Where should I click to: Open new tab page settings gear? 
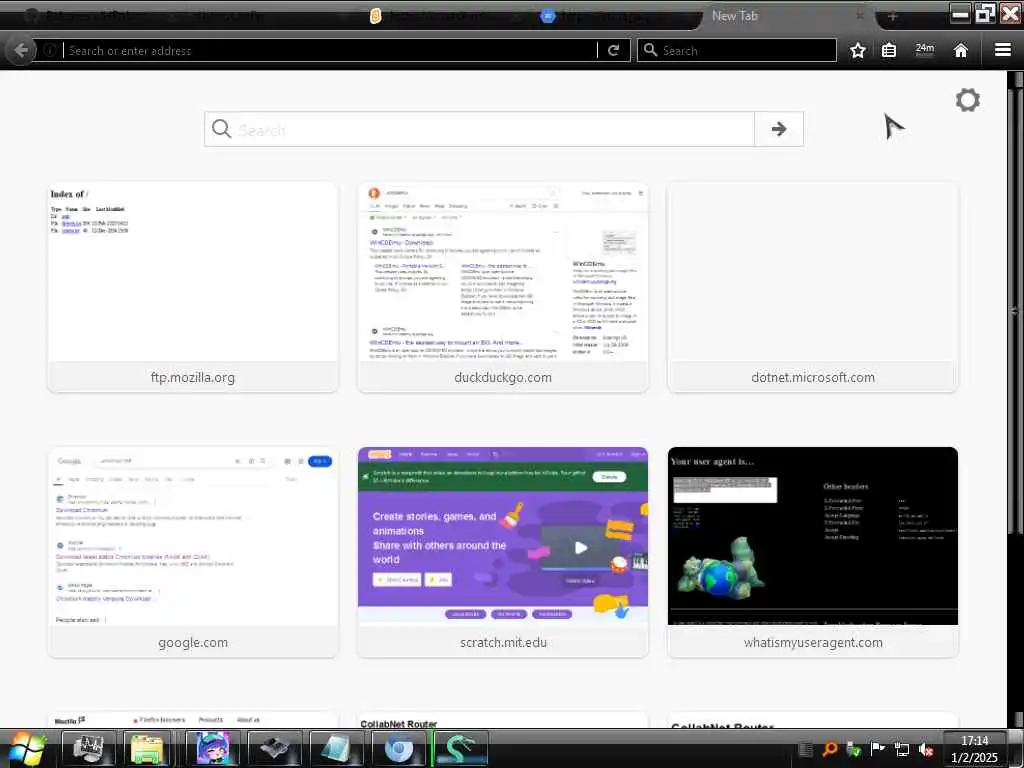967,100
